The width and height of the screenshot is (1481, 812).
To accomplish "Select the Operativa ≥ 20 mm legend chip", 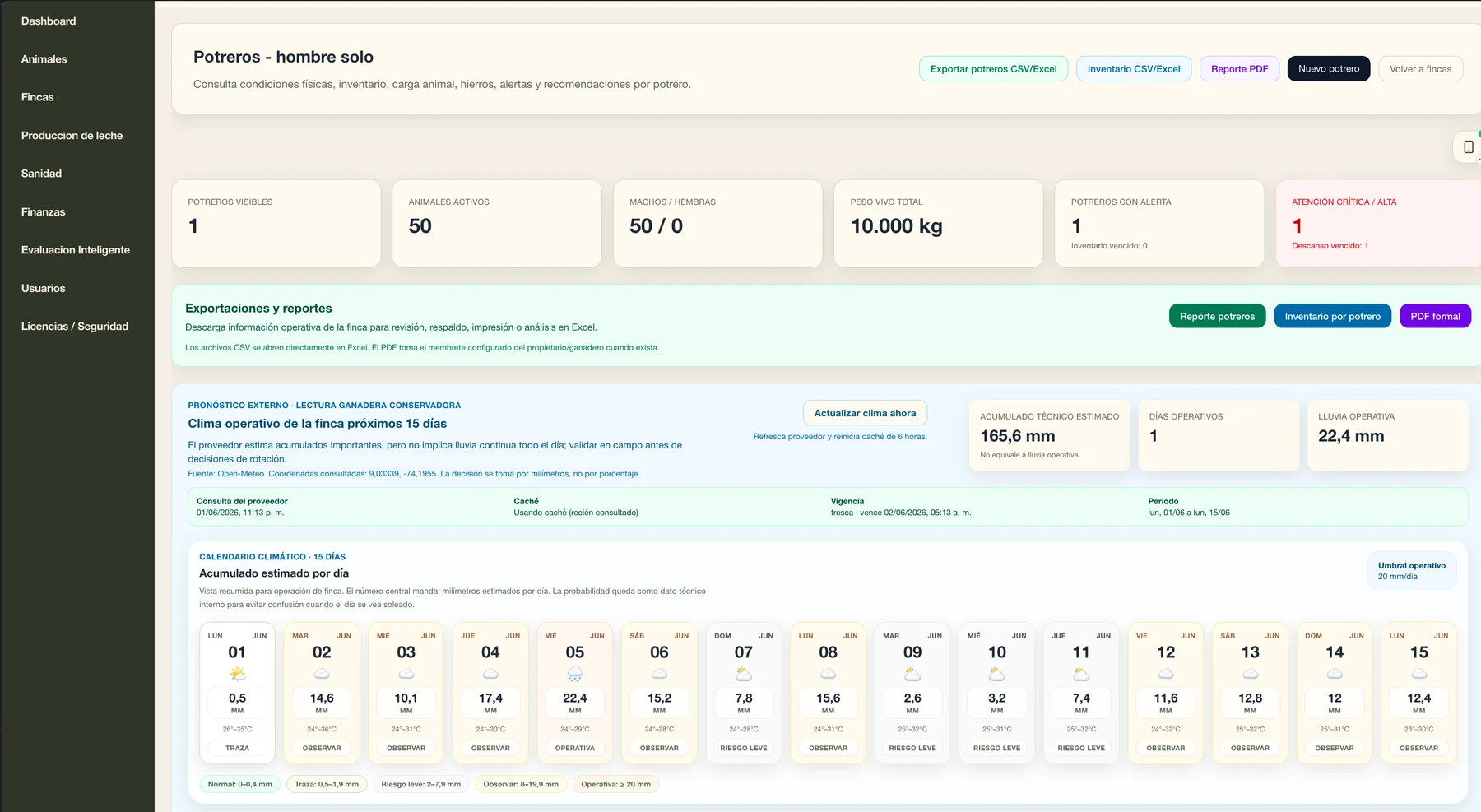I will tap(615, 784).
